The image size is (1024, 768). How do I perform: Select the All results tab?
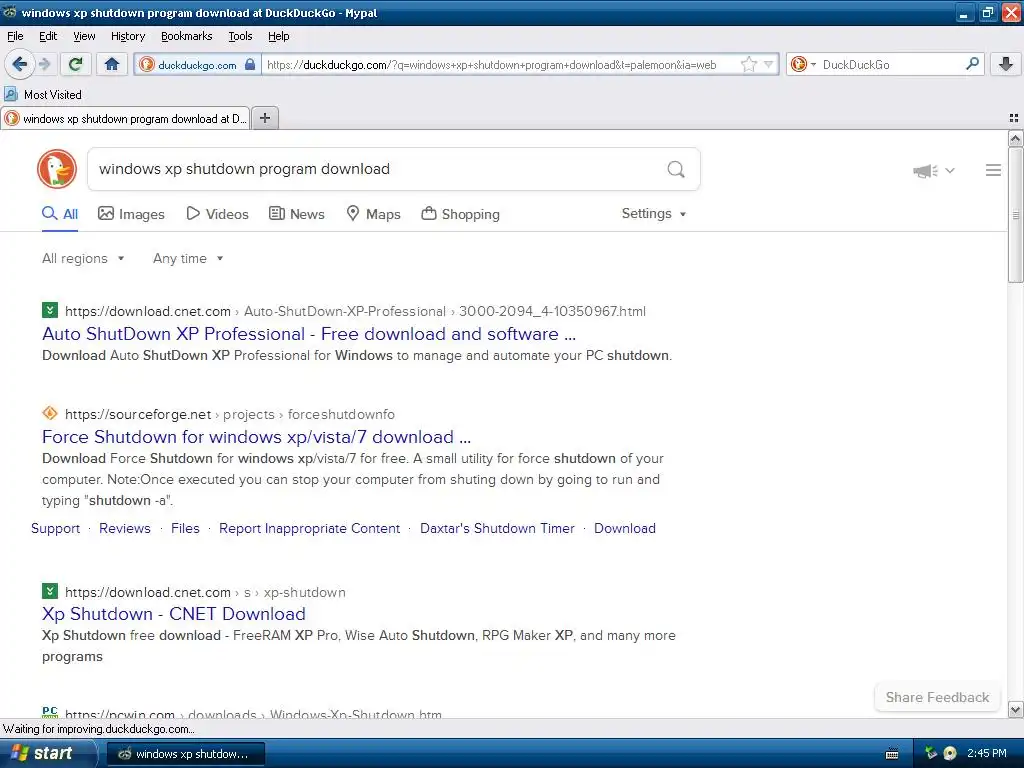click(x=60, y=214)
